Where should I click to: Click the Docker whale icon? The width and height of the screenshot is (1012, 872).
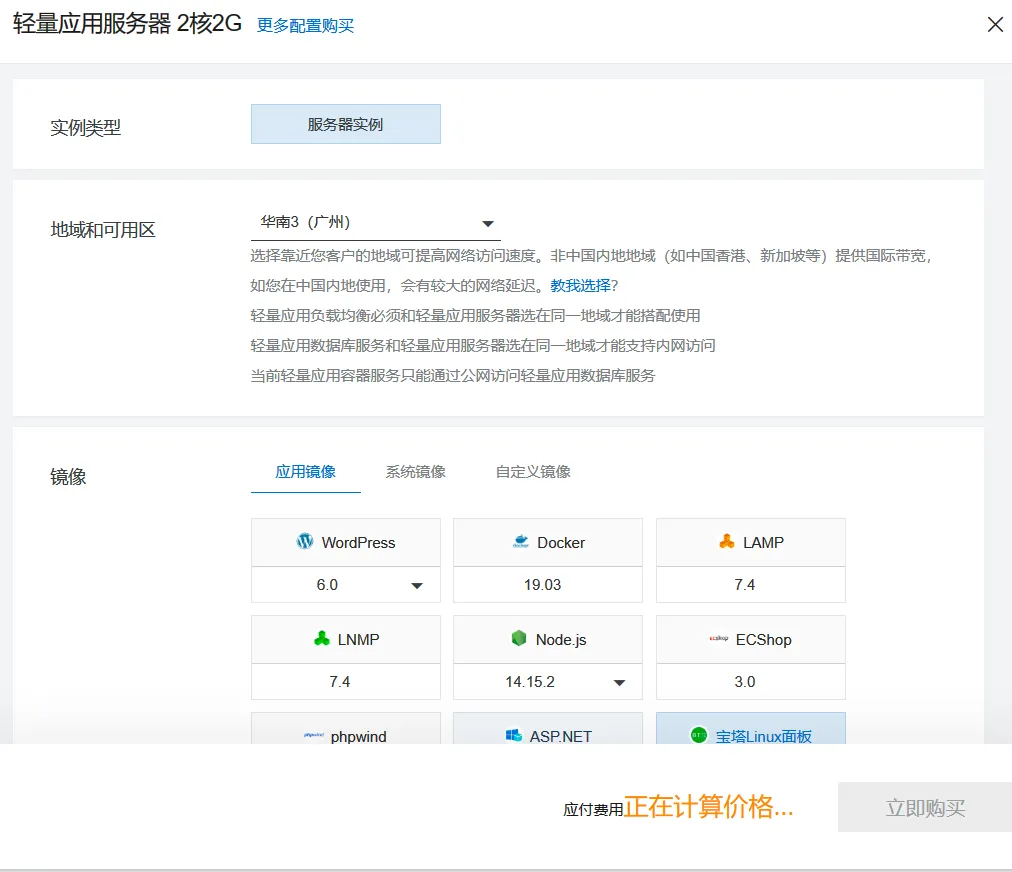click(x=521, y=542)
